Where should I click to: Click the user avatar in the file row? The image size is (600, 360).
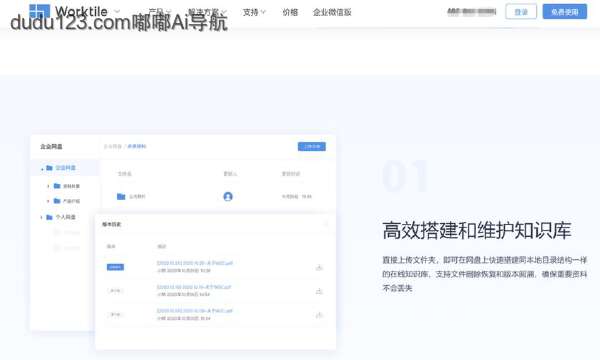tap(228, 197)
